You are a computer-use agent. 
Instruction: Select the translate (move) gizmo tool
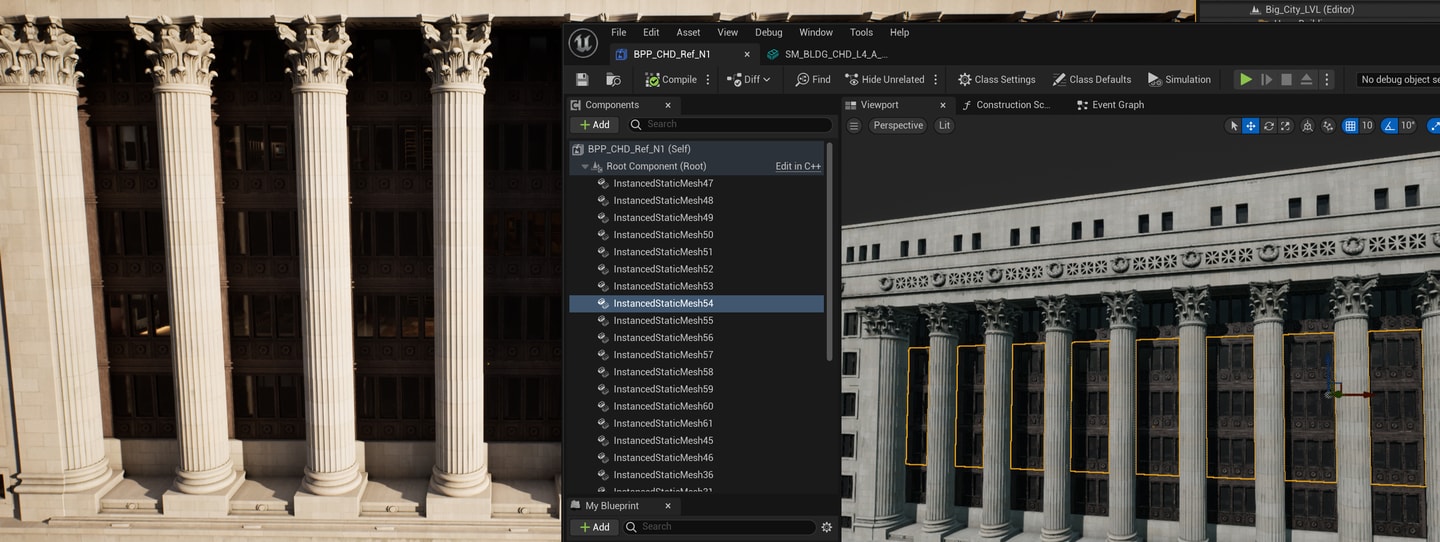click(x=1251, y=126)
